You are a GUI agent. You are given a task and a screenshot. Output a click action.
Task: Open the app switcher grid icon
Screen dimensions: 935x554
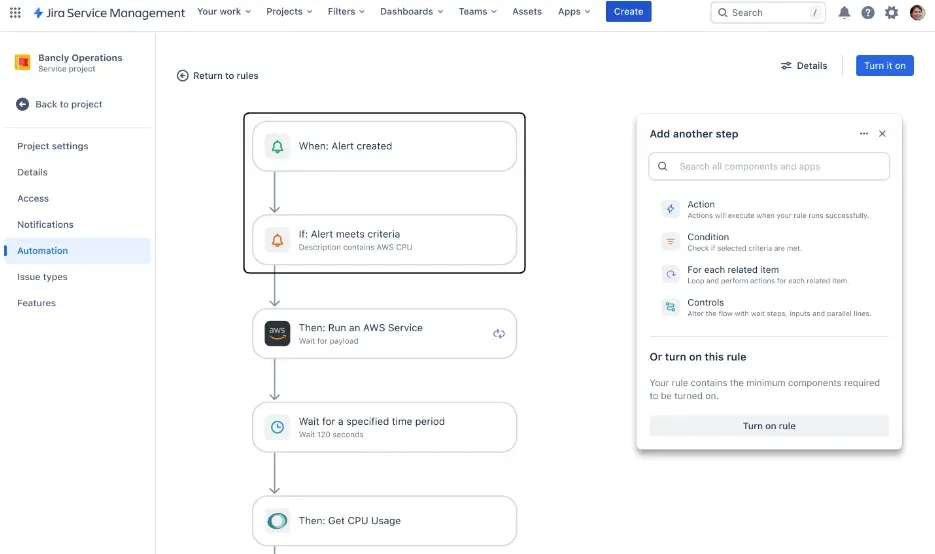pyautogui.click(x=15, y=12)
